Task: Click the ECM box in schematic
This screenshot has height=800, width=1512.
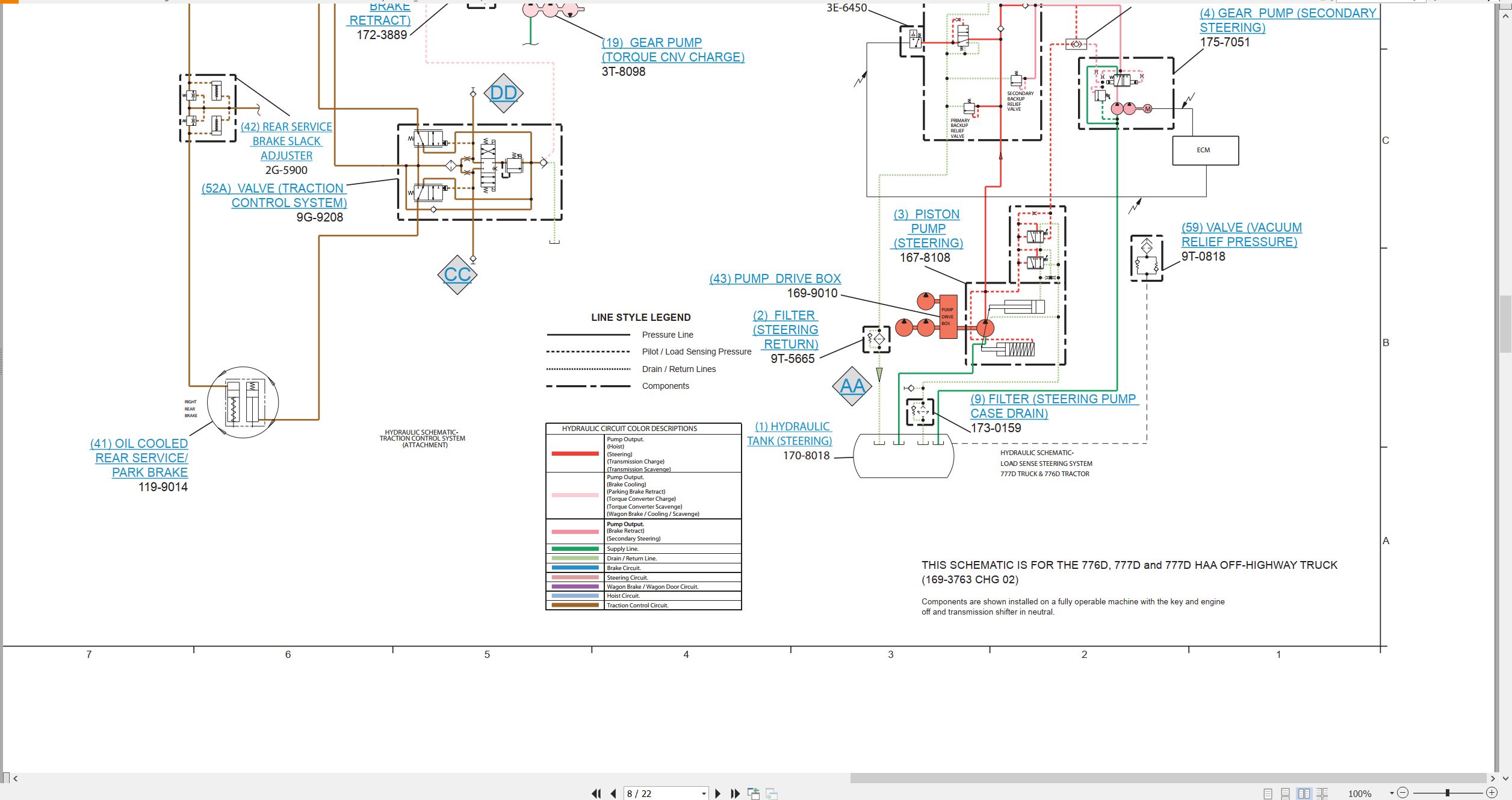Action: (x=1206, y=150)
